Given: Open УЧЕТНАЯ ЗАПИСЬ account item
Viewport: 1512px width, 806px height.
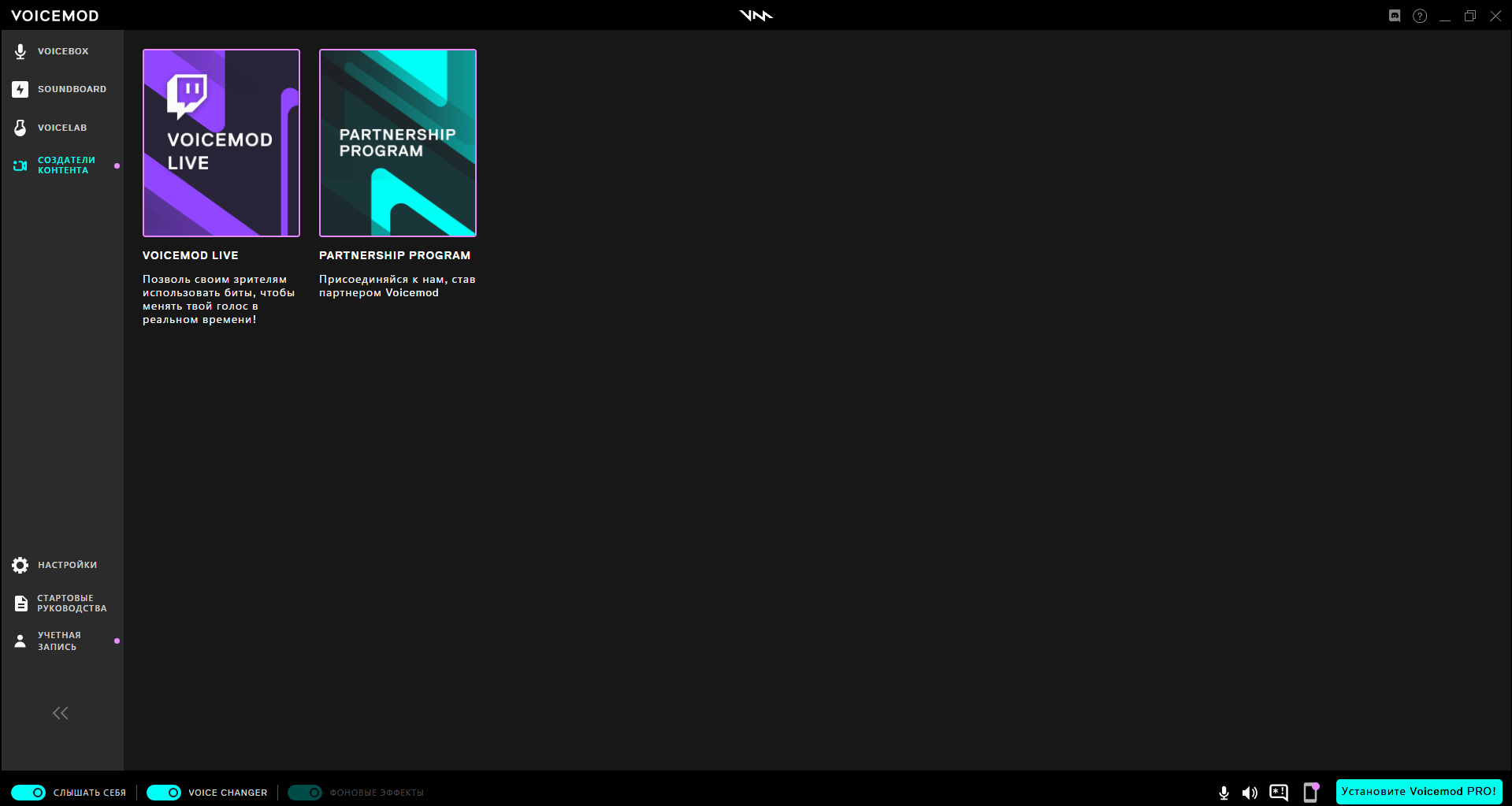Looking at the screenshot, I should (x=62, y=641).
